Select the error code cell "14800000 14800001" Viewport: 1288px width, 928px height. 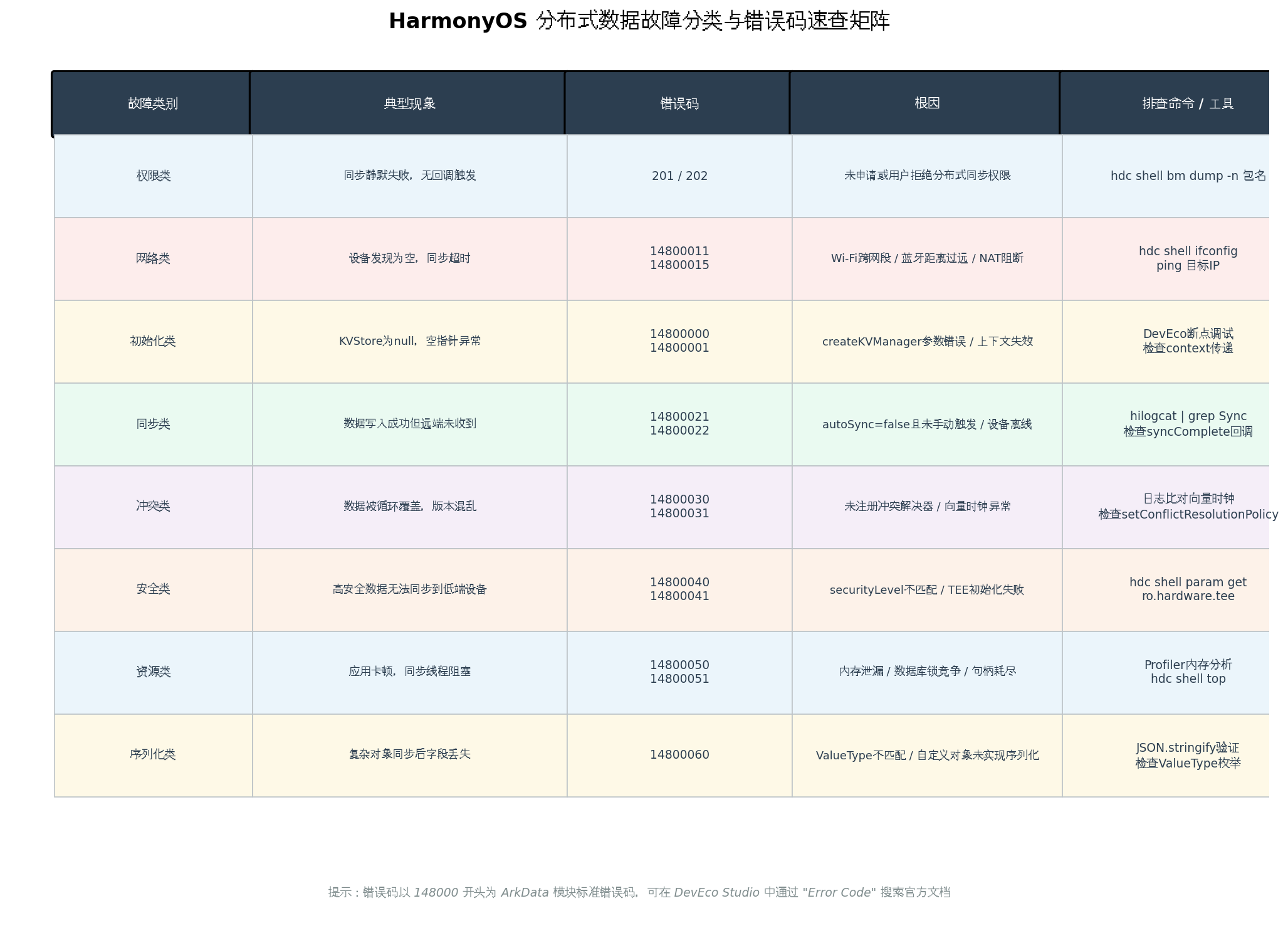coord(679,342)
